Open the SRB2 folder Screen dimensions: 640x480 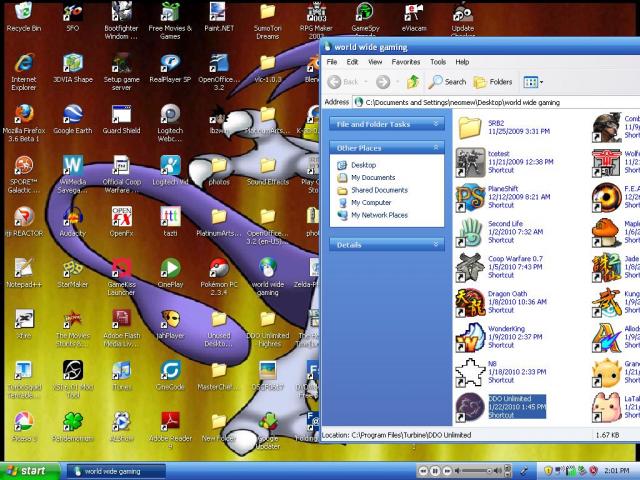click(x=471, y=126)
